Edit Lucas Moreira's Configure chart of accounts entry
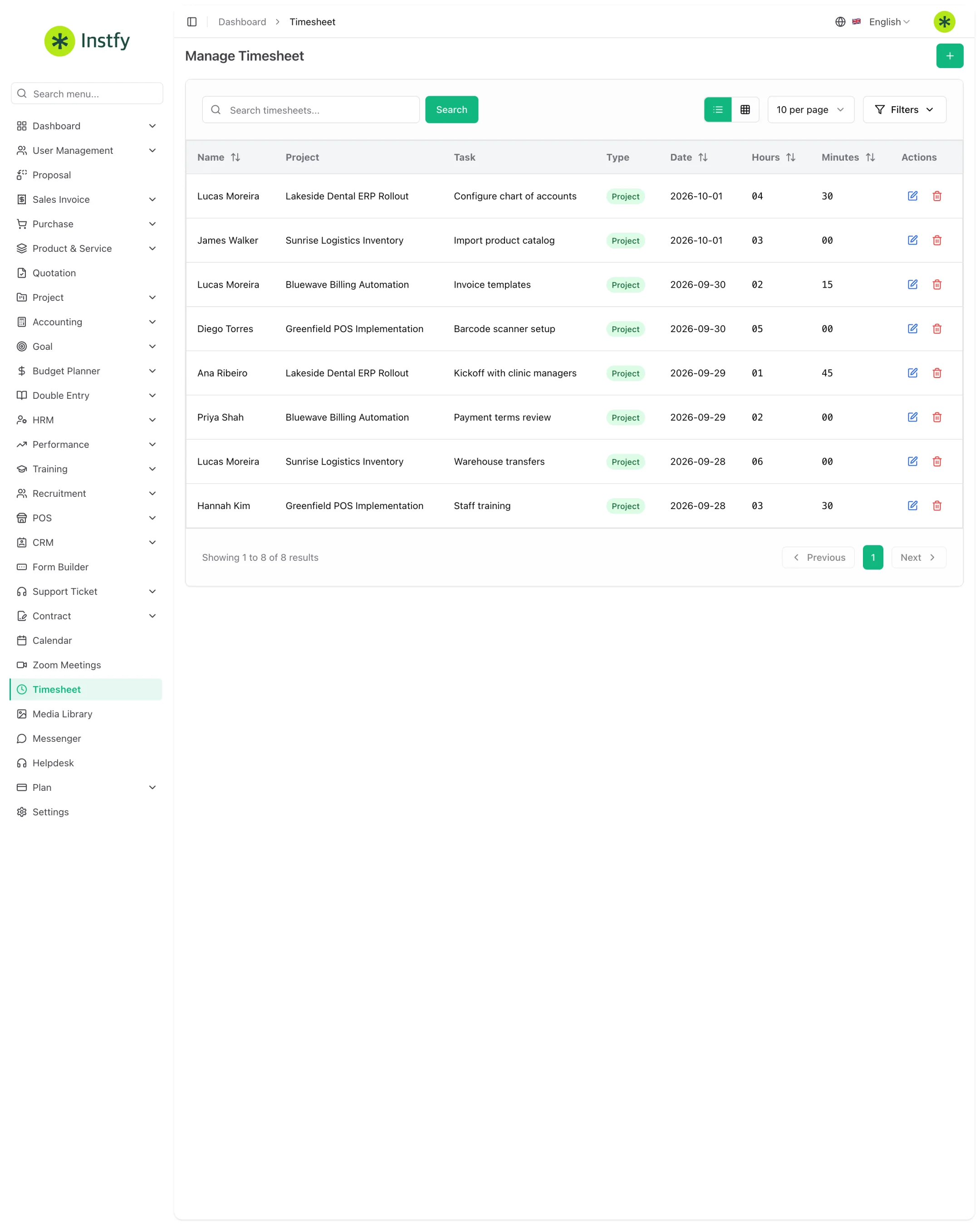The height and width of the screenshot is (1225, 980). [912, 196]
